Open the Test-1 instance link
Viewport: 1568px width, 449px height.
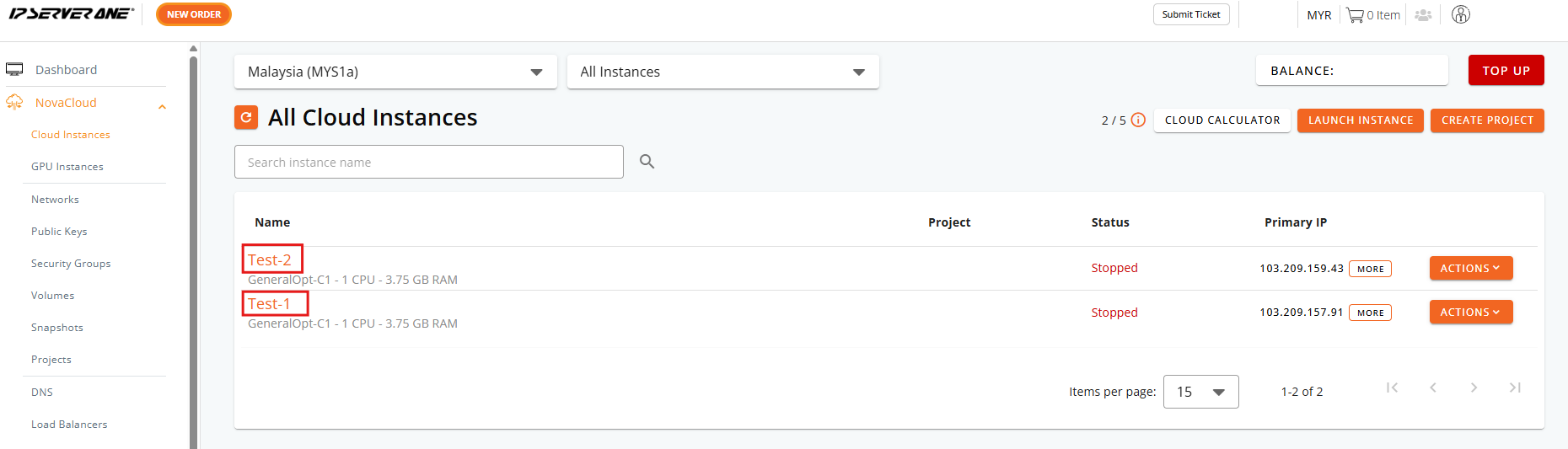point(269,303)
